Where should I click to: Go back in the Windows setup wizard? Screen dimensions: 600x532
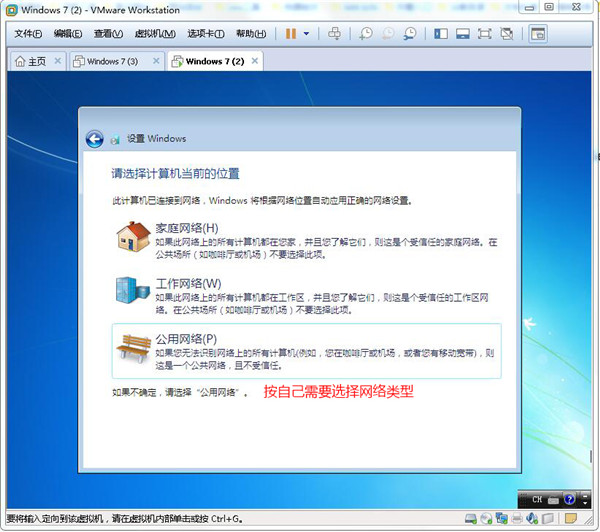pyautogui.click(x=95, y=139)
